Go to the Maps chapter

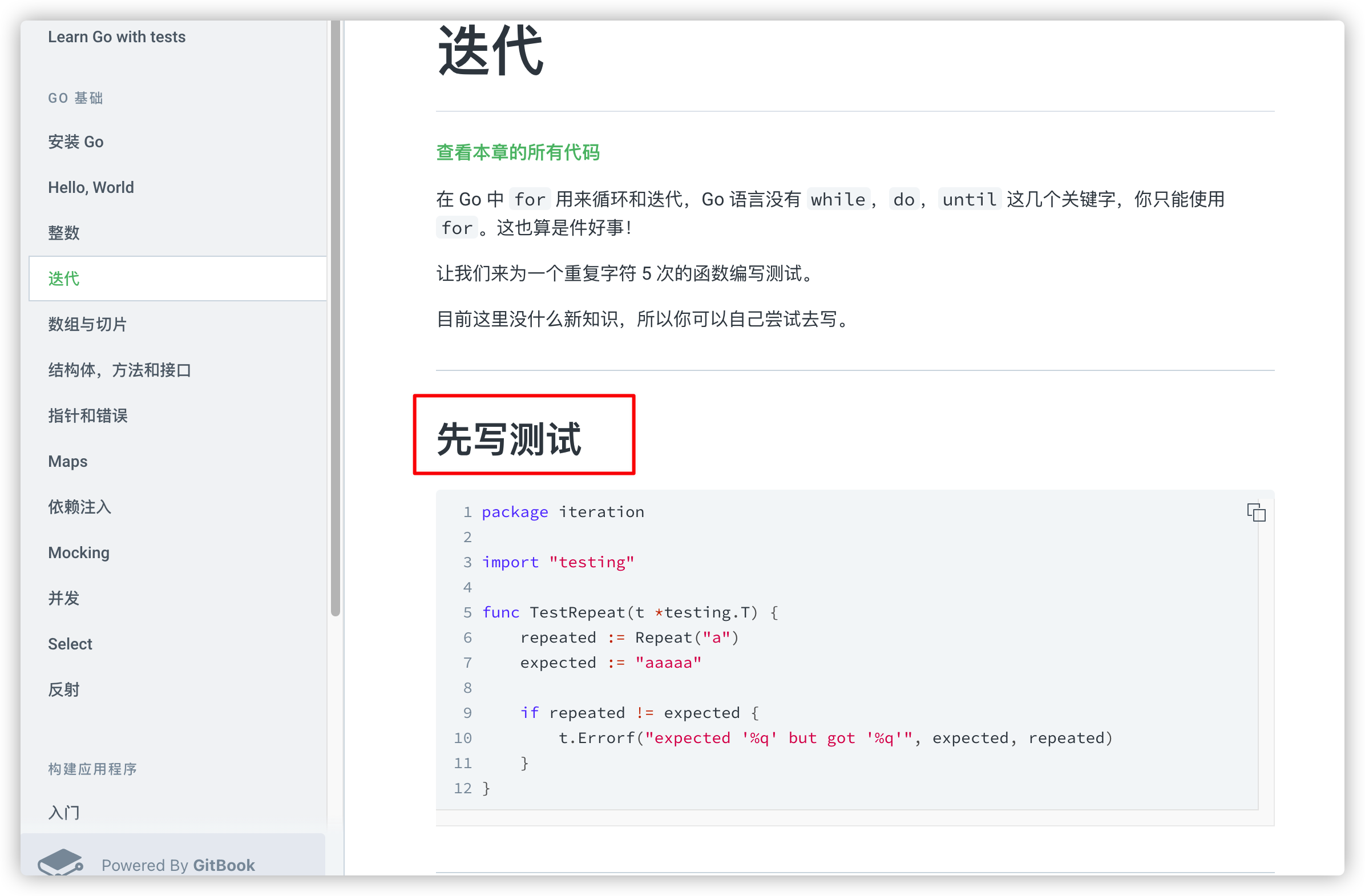click(67, 461)
